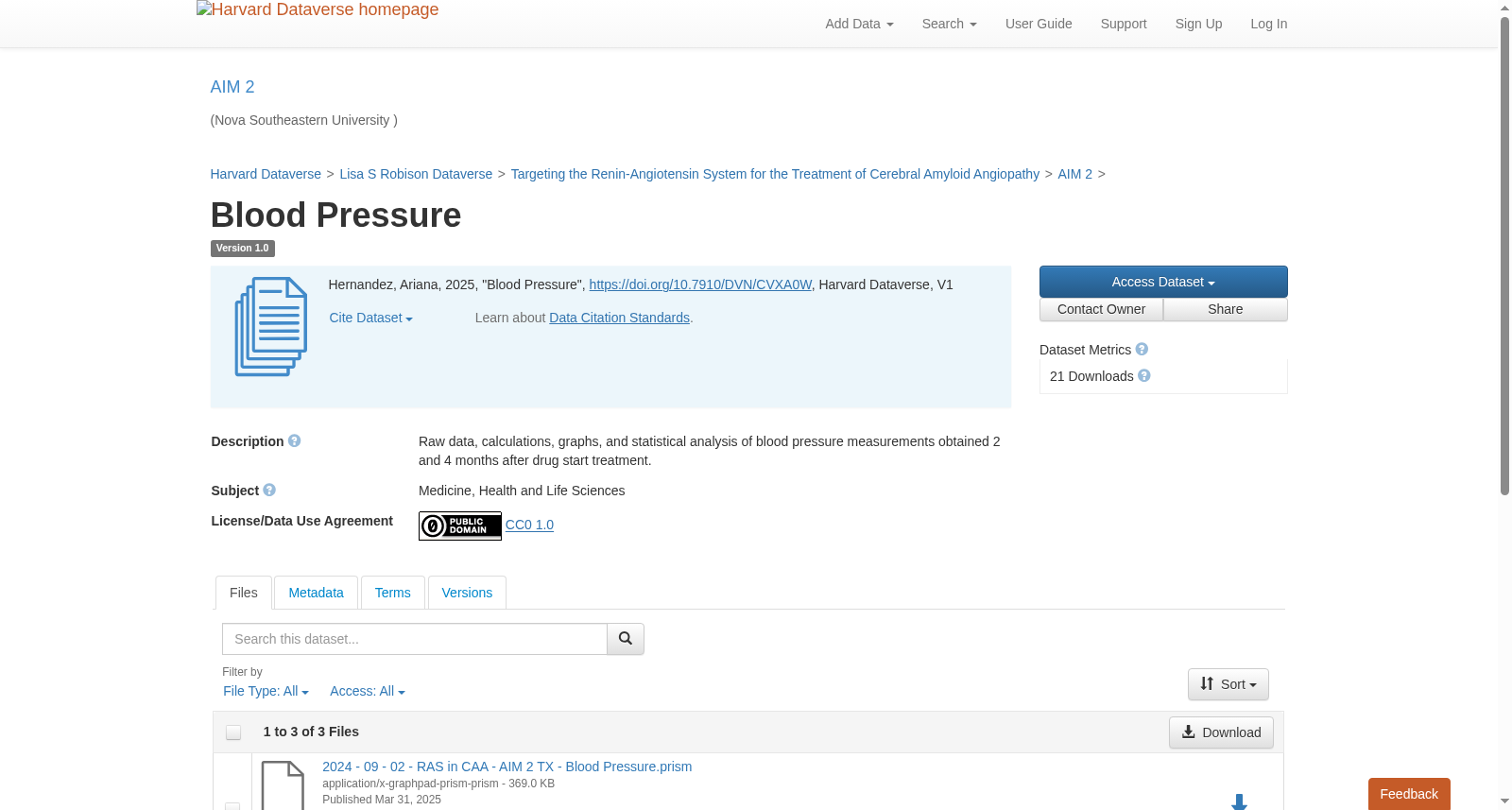Click the file icon for the Blood Pressure.prism file

(283, 785)
